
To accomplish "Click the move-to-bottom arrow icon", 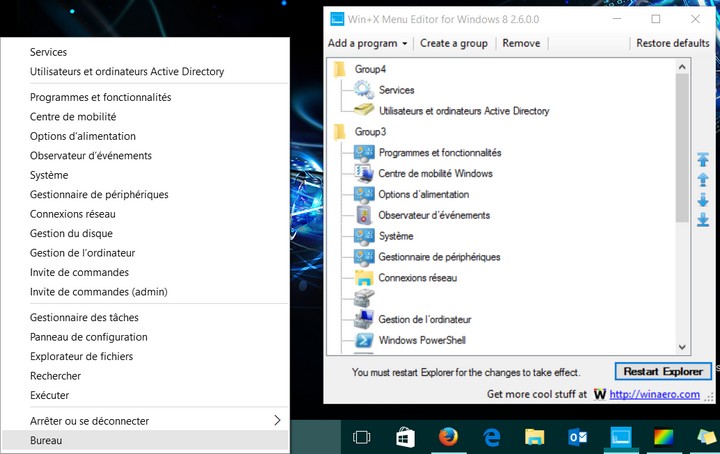I will 702,220.
